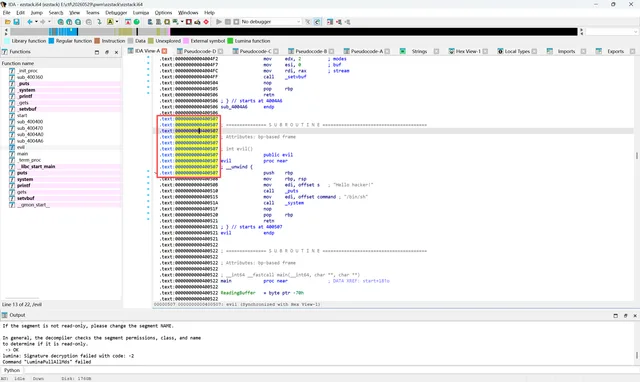Image resolution: width=640 pixels, height=382 pixels.
Task: Click the pause process icon
Action: tap(228, 22)
